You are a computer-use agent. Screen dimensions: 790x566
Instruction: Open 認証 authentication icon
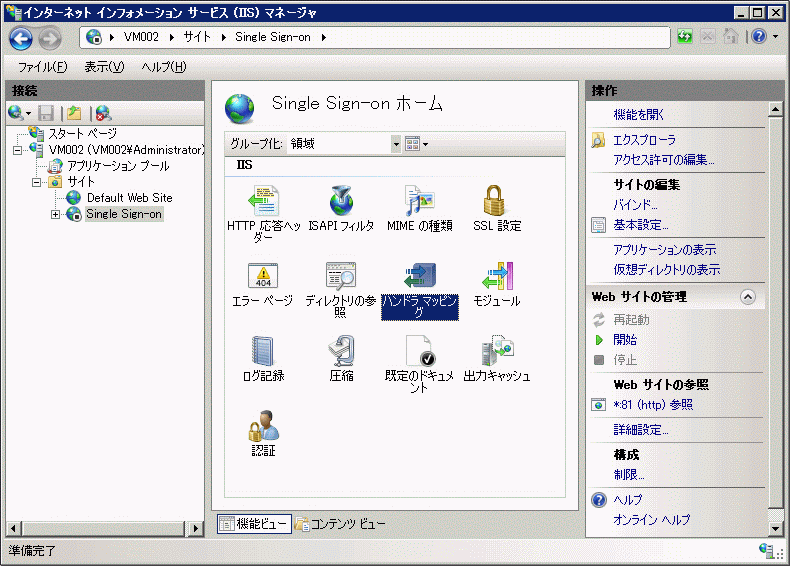point(263,425)
